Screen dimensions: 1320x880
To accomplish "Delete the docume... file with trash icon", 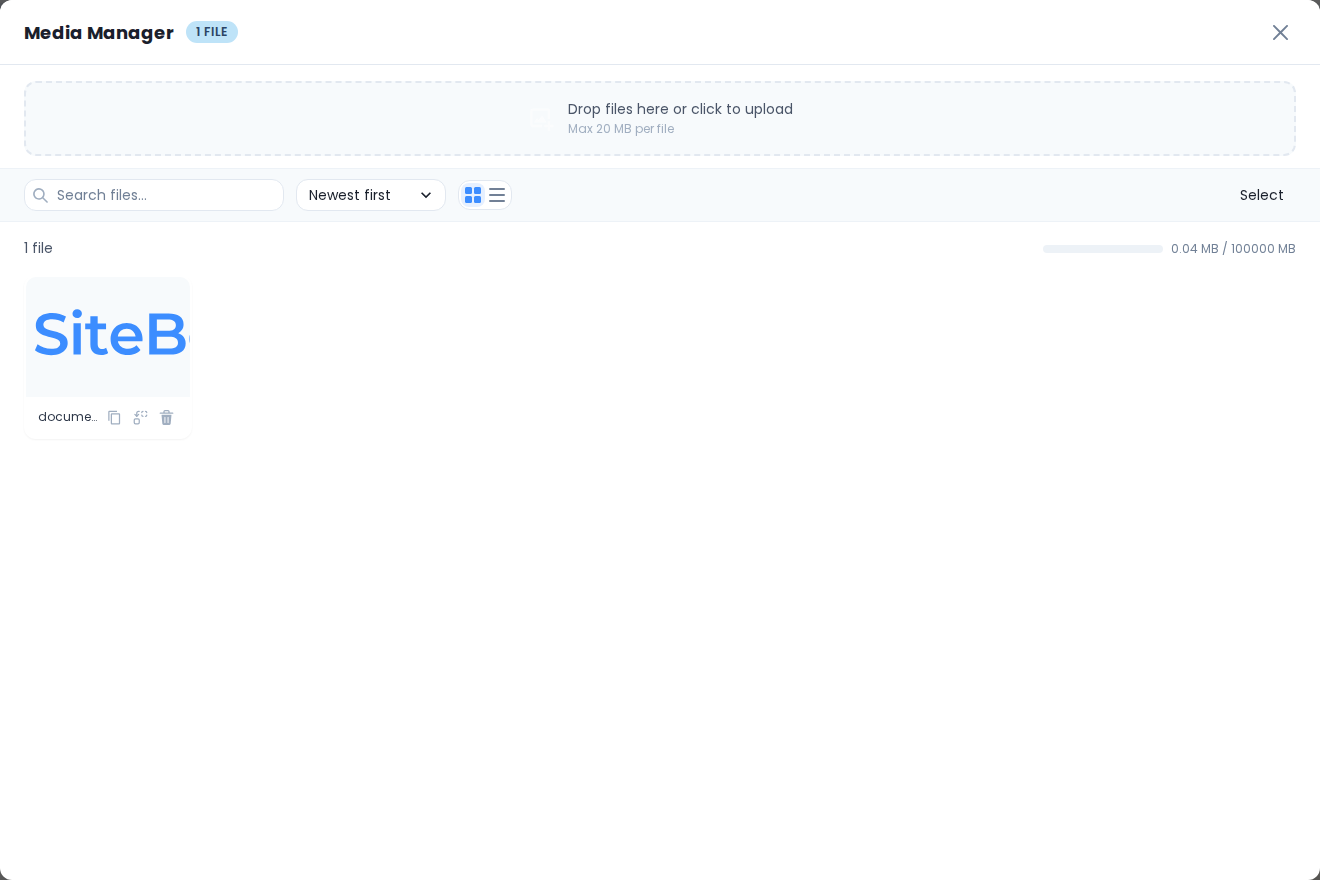I will (x=166, y=417).
